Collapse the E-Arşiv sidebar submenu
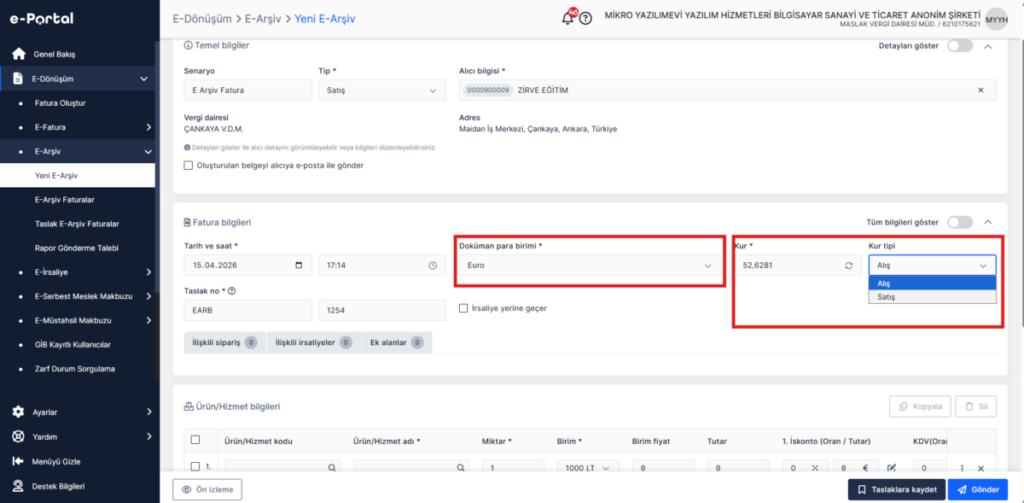The image size is (1024, 503). click(x=148, y=152)
